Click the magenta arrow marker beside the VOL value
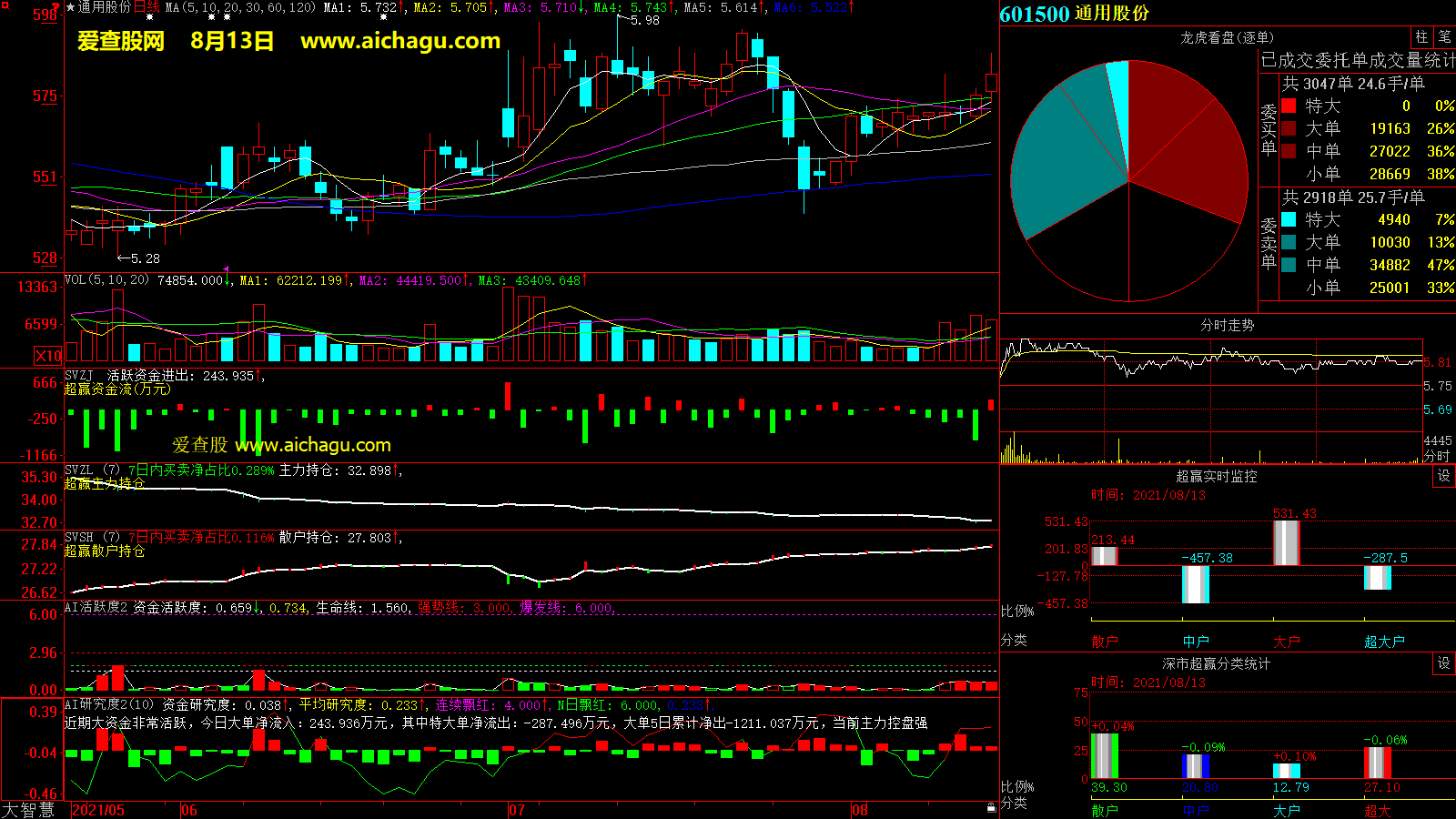1456x819 pixels. click(x=227, y=269)
